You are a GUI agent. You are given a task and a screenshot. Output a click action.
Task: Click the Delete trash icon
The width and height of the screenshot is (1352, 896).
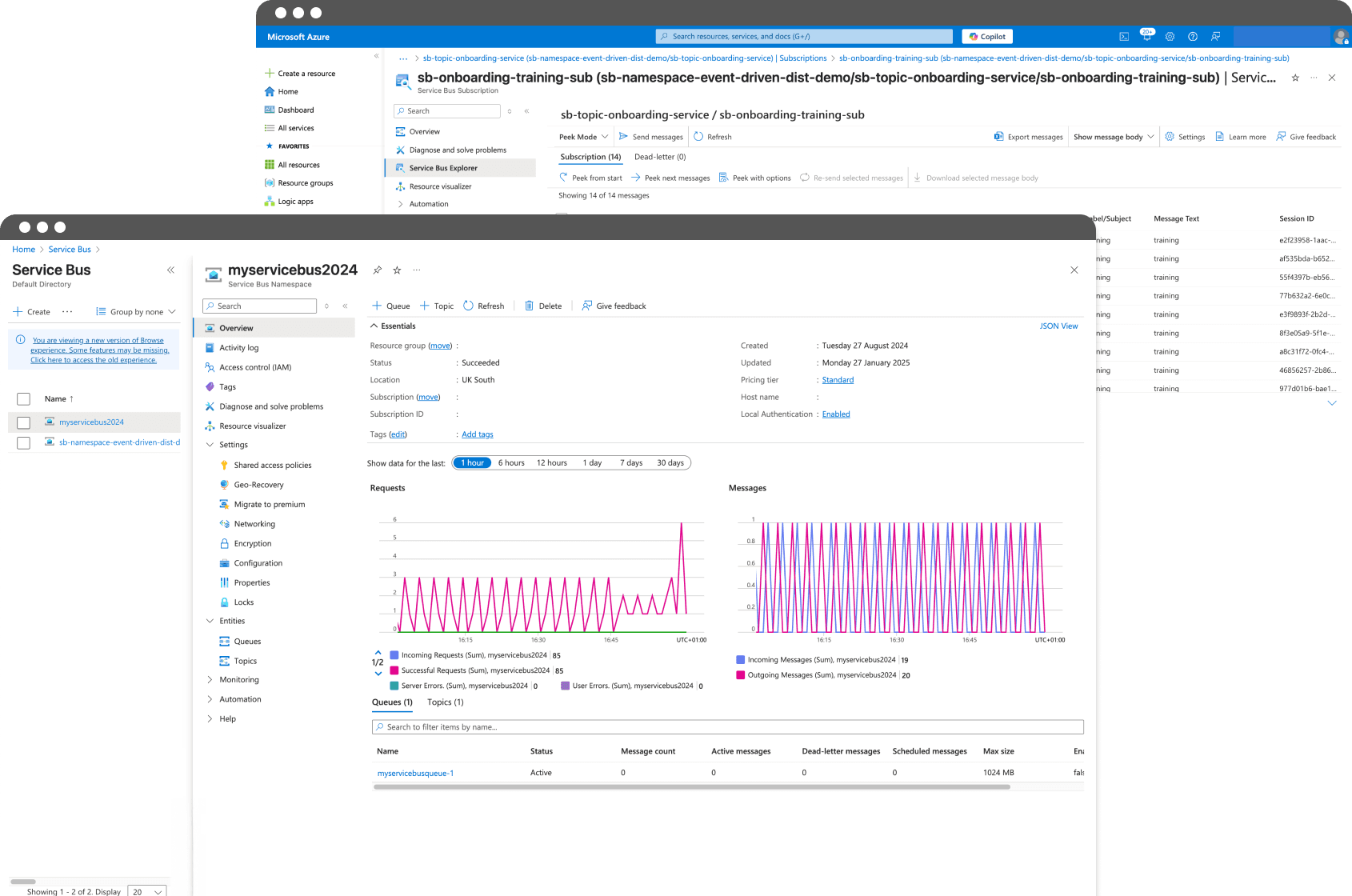(529, 306)
